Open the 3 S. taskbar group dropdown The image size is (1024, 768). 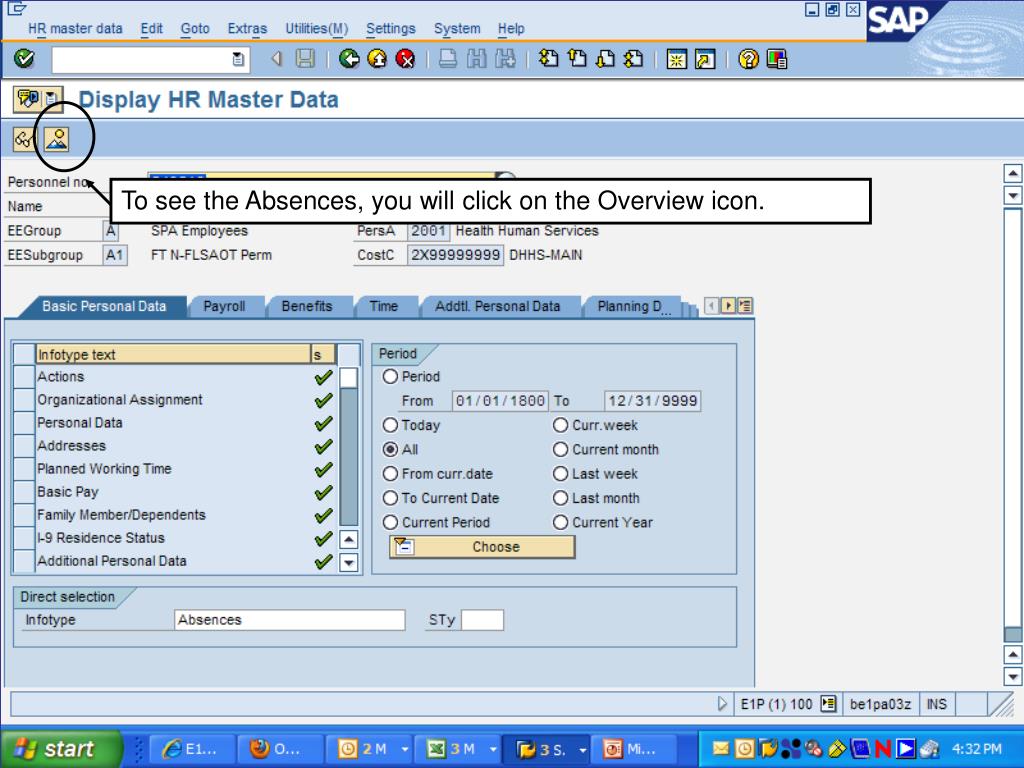(583, 749)
